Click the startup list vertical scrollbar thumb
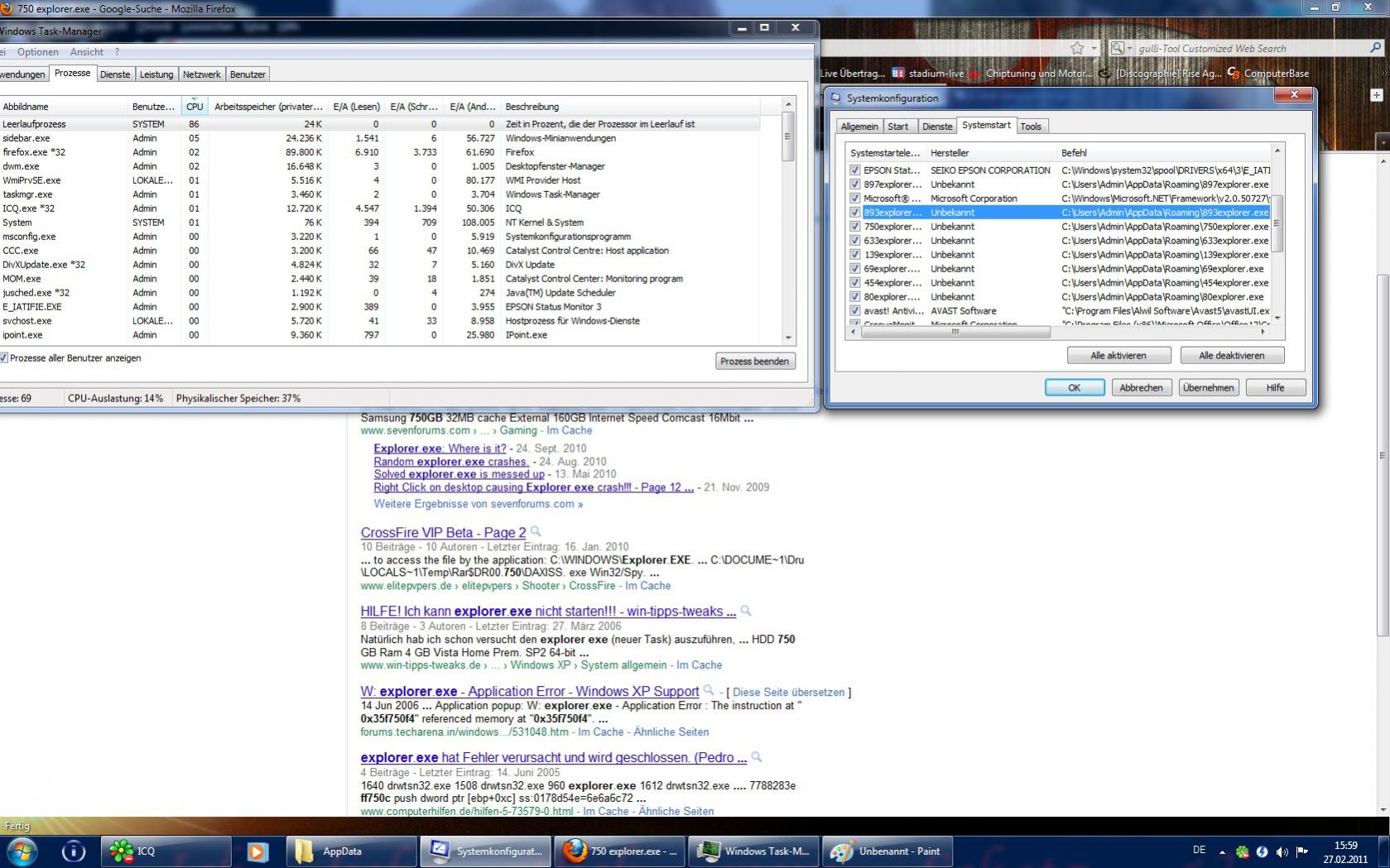The height and width of the screenshot is (868, 1390). (1277, 223)
